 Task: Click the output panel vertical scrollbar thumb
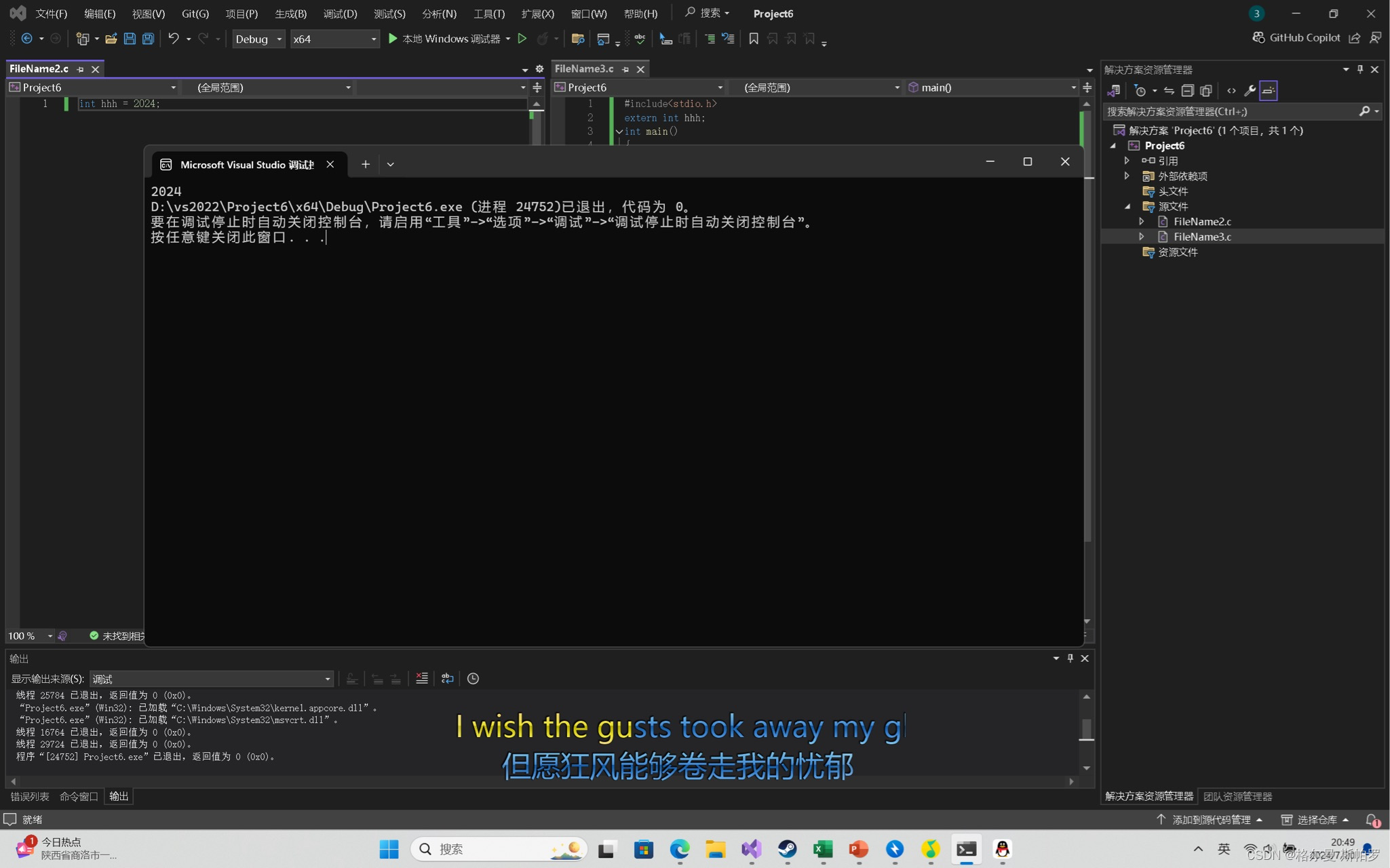pos(1086,730)
